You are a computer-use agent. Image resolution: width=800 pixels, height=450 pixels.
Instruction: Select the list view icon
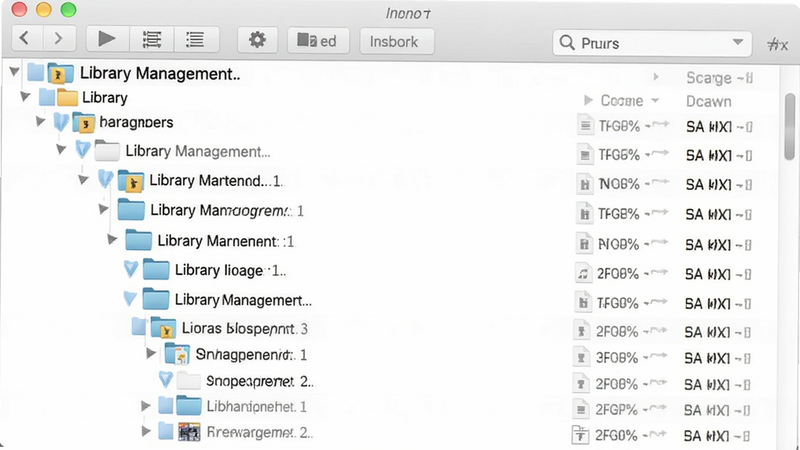pos(195,39)
